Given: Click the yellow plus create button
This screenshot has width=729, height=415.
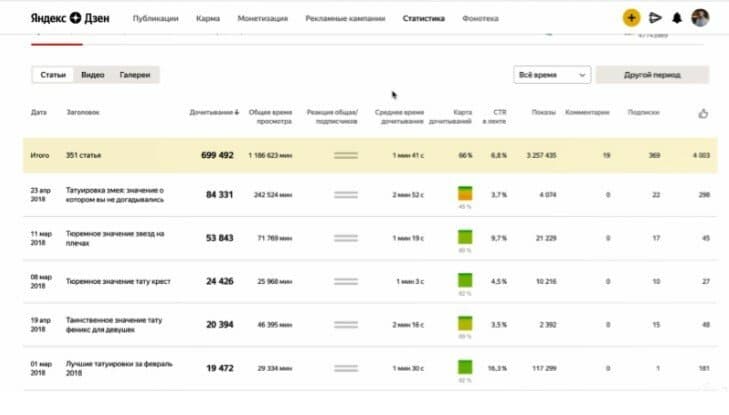Looking at the screenshot, I should click(x=631, y=18).
